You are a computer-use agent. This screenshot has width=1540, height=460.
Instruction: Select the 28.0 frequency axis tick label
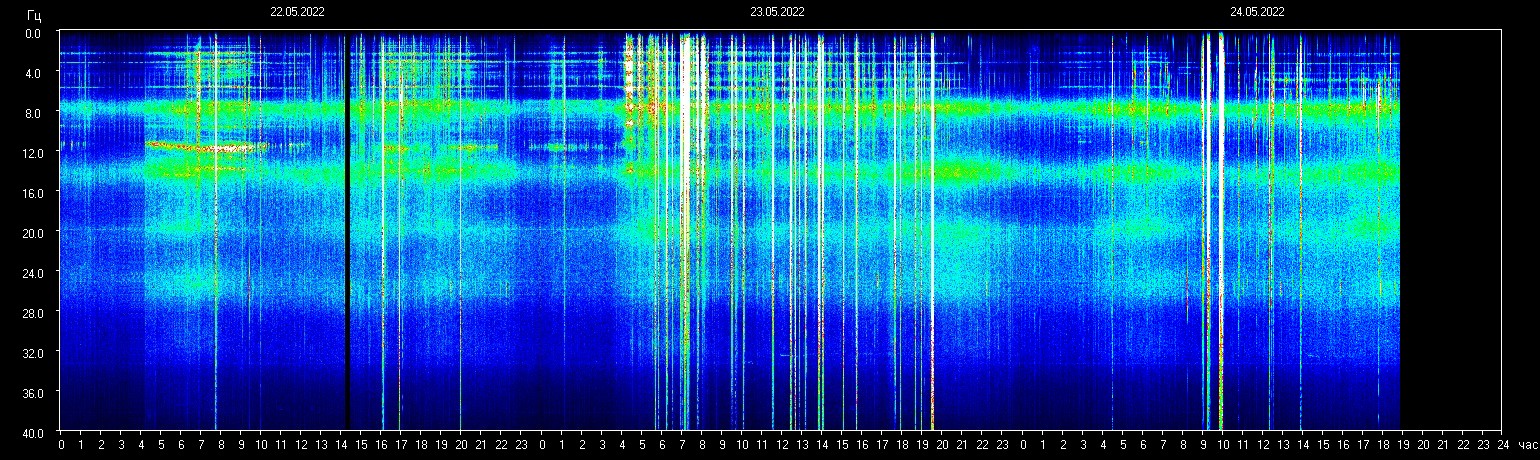34,313
